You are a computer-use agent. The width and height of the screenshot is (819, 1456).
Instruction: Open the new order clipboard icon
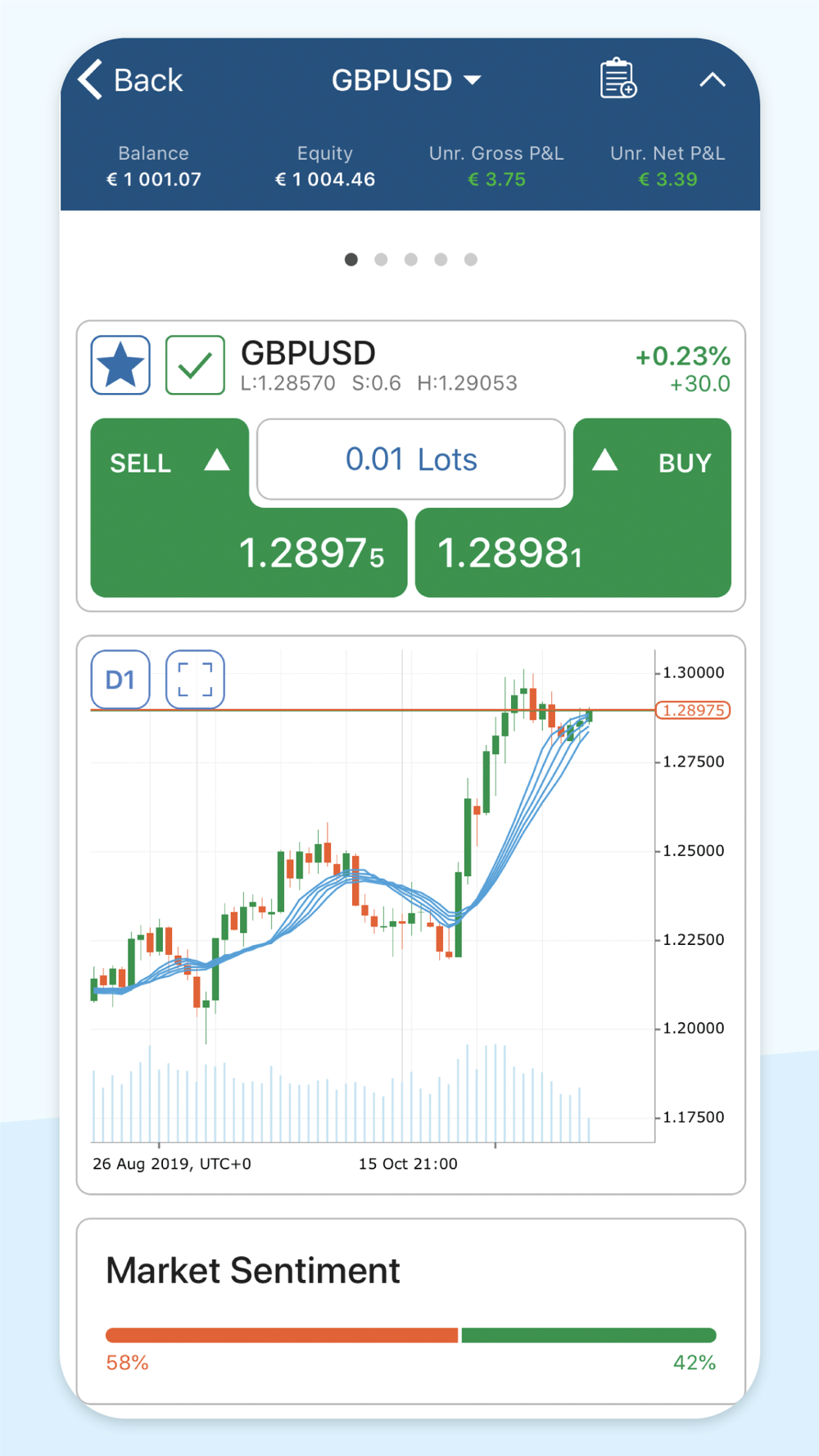coord(618,79)
